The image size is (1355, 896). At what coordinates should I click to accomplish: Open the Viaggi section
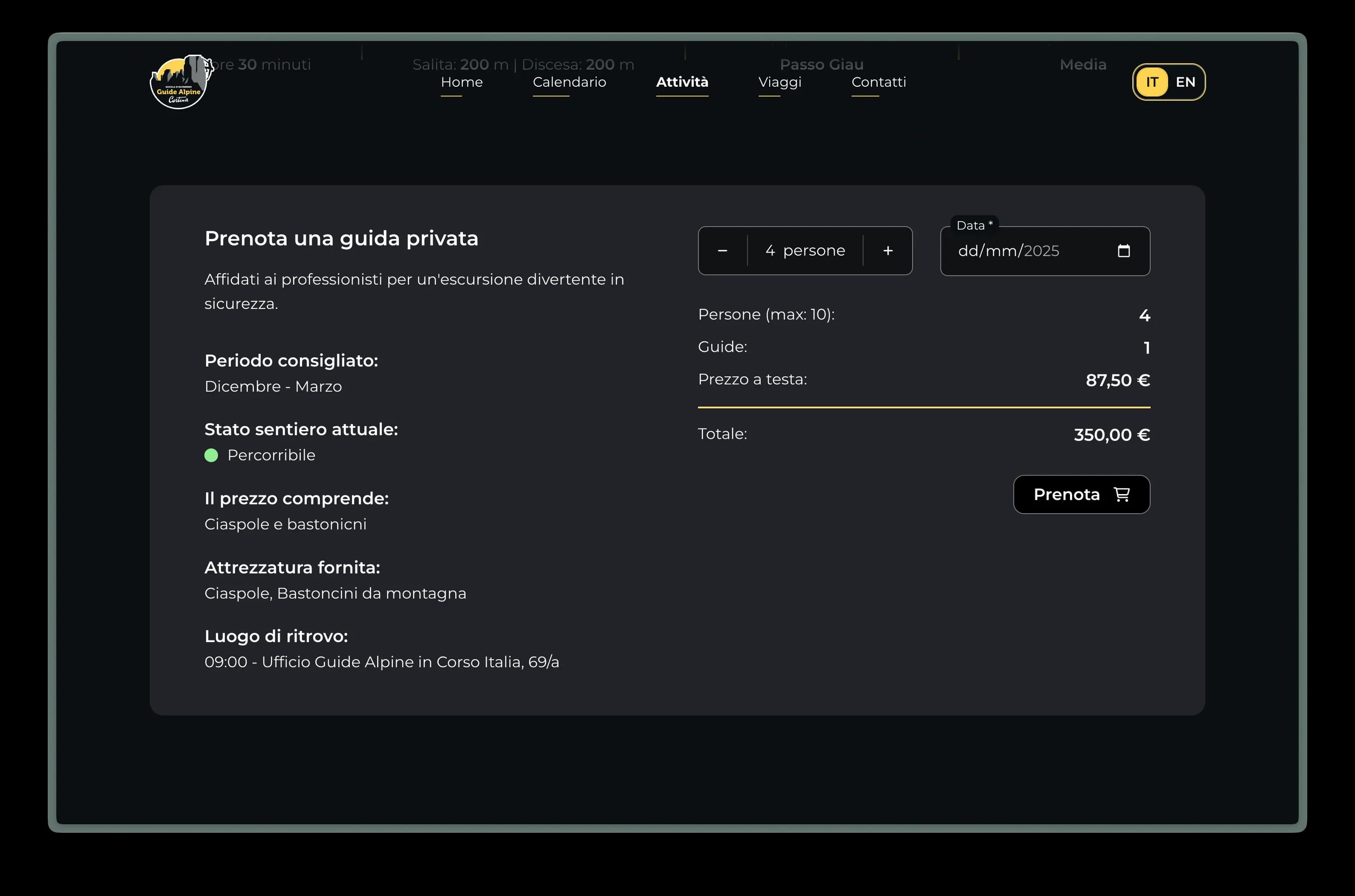pos(780,82)
